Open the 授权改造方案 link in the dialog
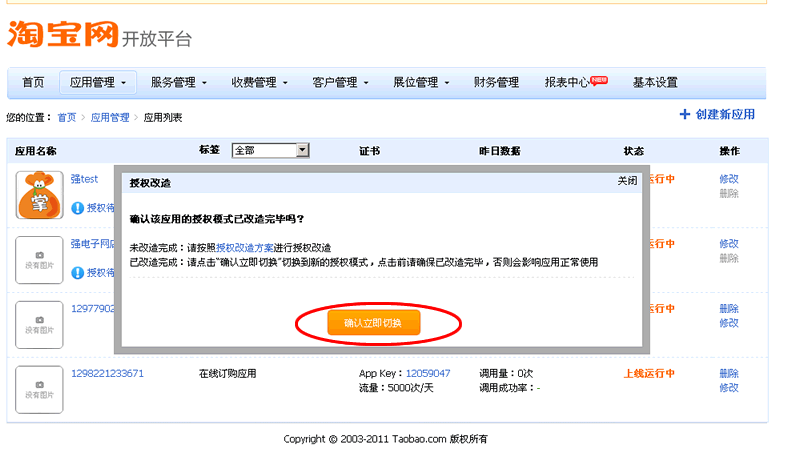Viewport: 792px width, 449px height. click(244, 248)
